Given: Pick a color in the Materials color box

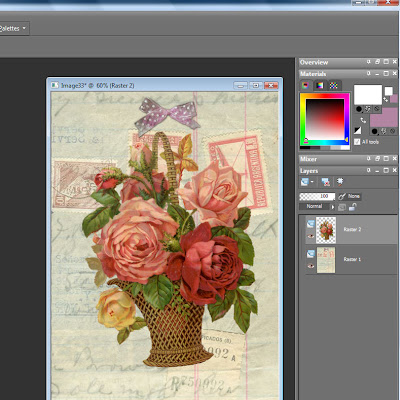Looking at the screenshot, I should tap(325, 119).
